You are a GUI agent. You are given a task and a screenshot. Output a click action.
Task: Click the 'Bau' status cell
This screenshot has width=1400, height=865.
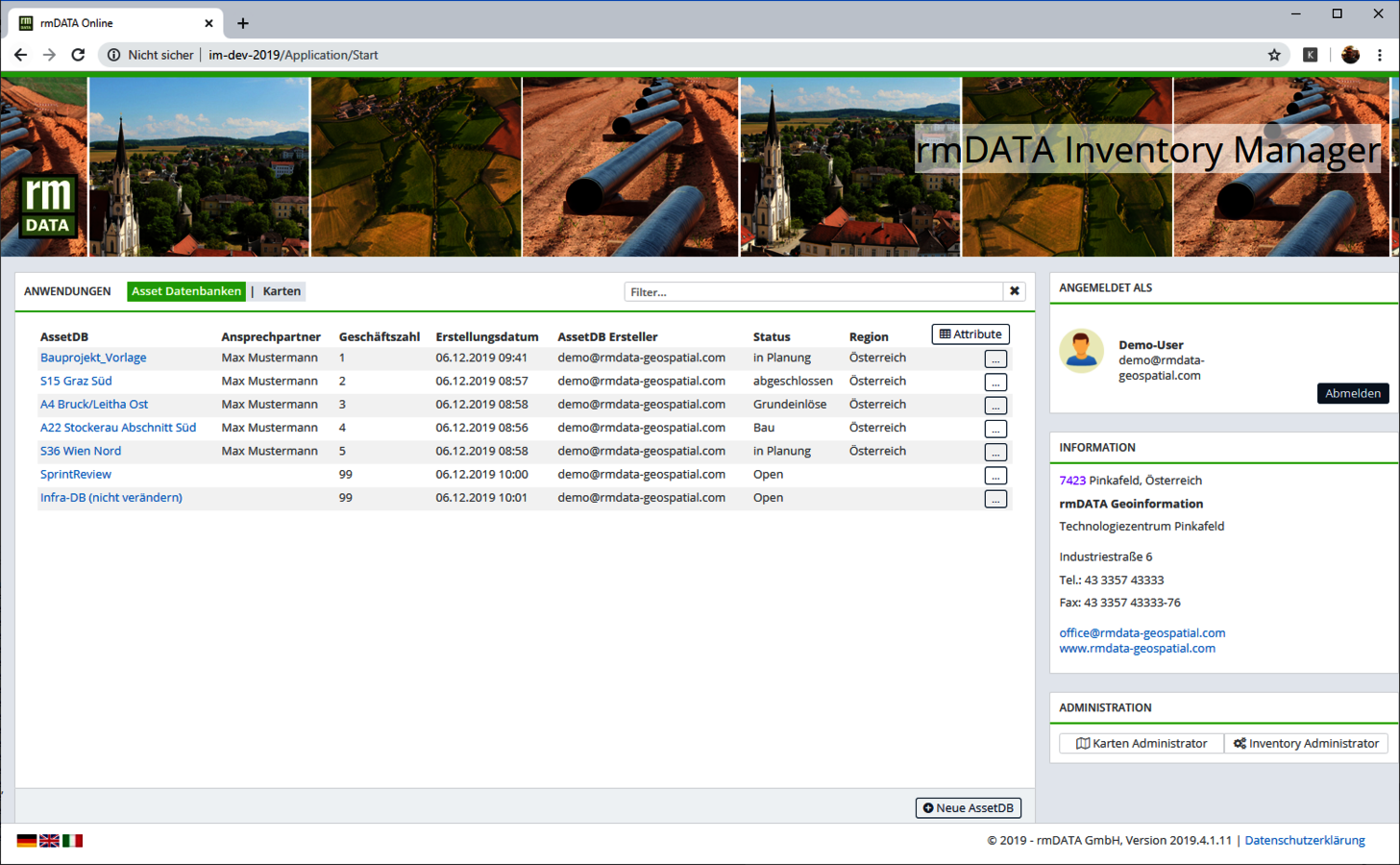pyautogui.click(x=764, y=427)
